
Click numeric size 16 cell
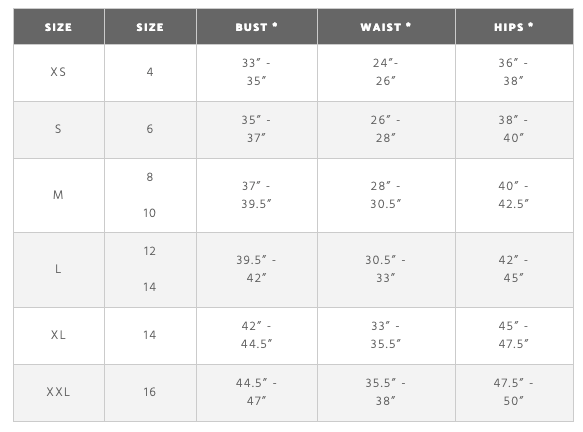click(150, 393)
